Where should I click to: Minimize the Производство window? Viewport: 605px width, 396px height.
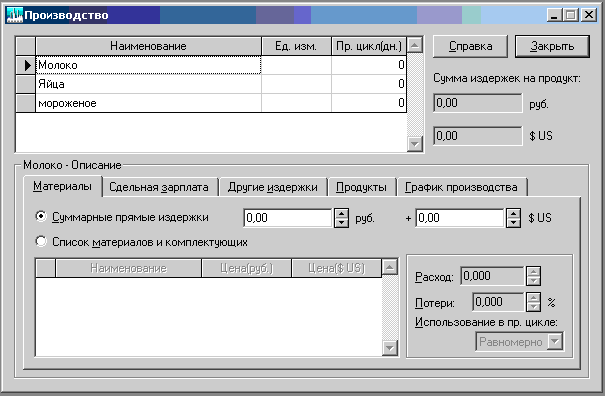pyautogui.click(x=554, y=15)
